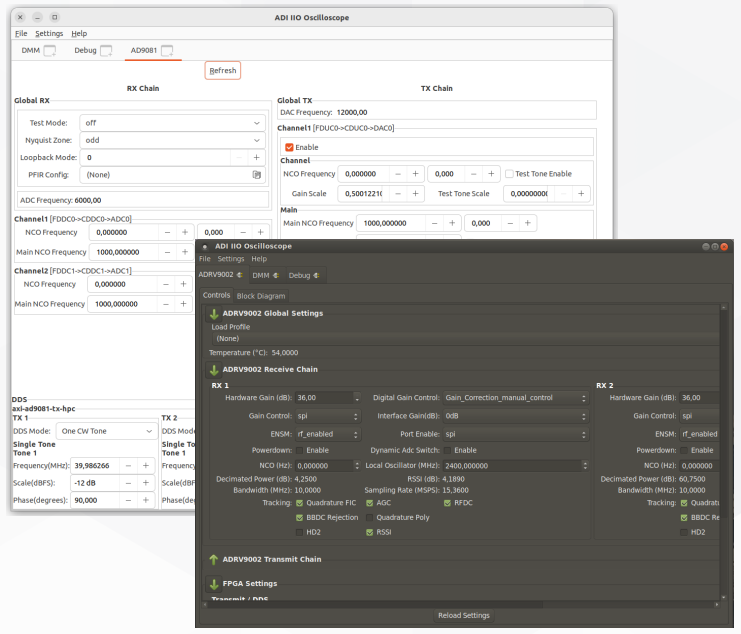Screen dimensions: 741x634
Task: Toggle RX 1 AGC tracking checkbox
Action: coord(370,503)
